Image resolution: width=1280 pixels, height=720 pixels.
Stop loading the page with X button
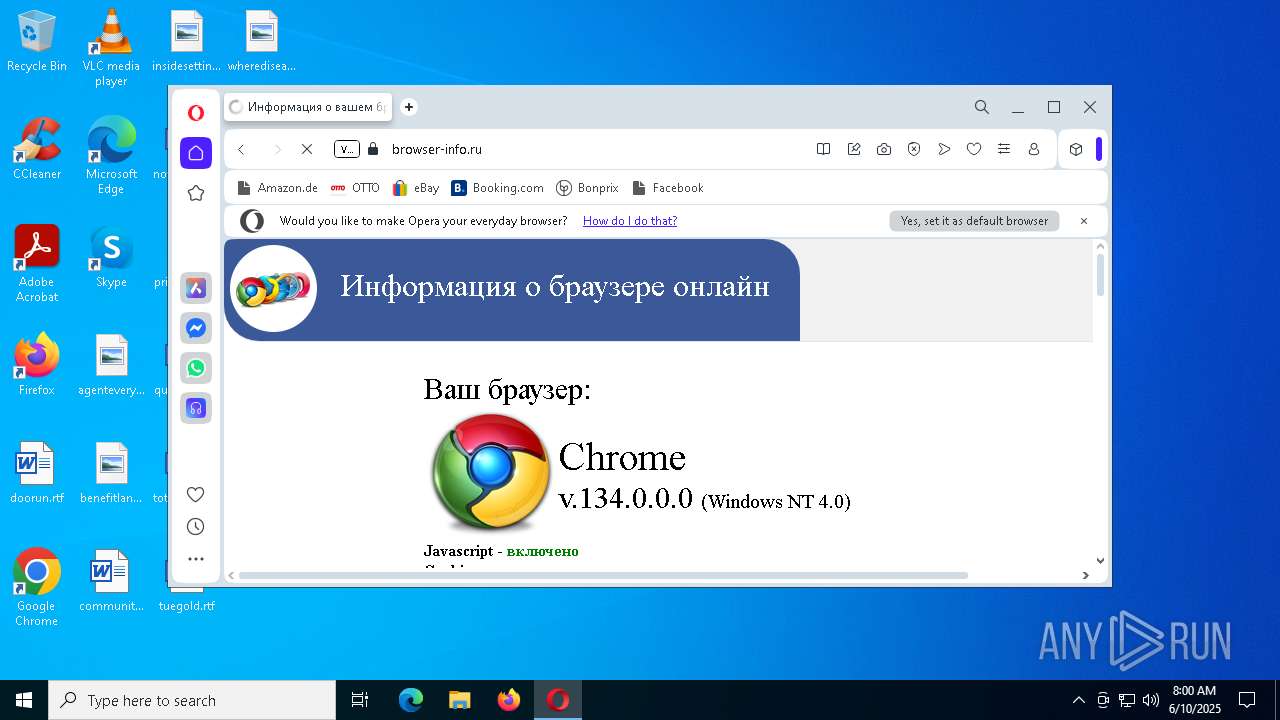tap(307, 149)
